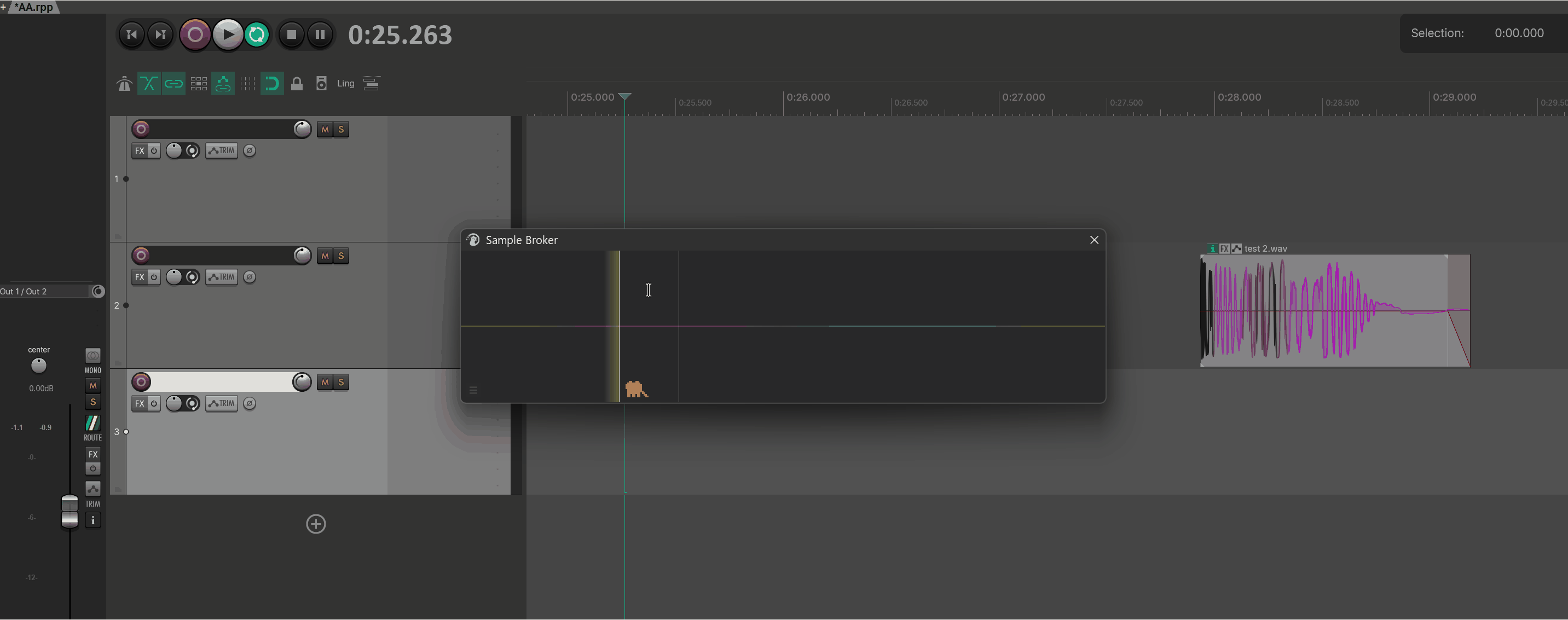The height and width of the screenshot is (620, 1568).
Task: Click the metronome icon in toolbar
Action: pyautogui.click(x=124, y=83)
